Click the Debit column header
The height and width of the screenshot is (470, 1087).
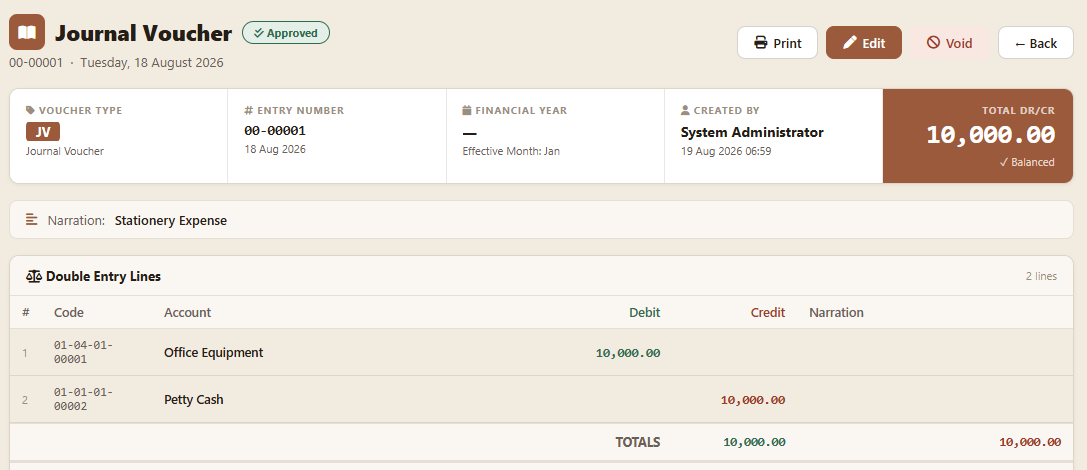click(645, 313)
